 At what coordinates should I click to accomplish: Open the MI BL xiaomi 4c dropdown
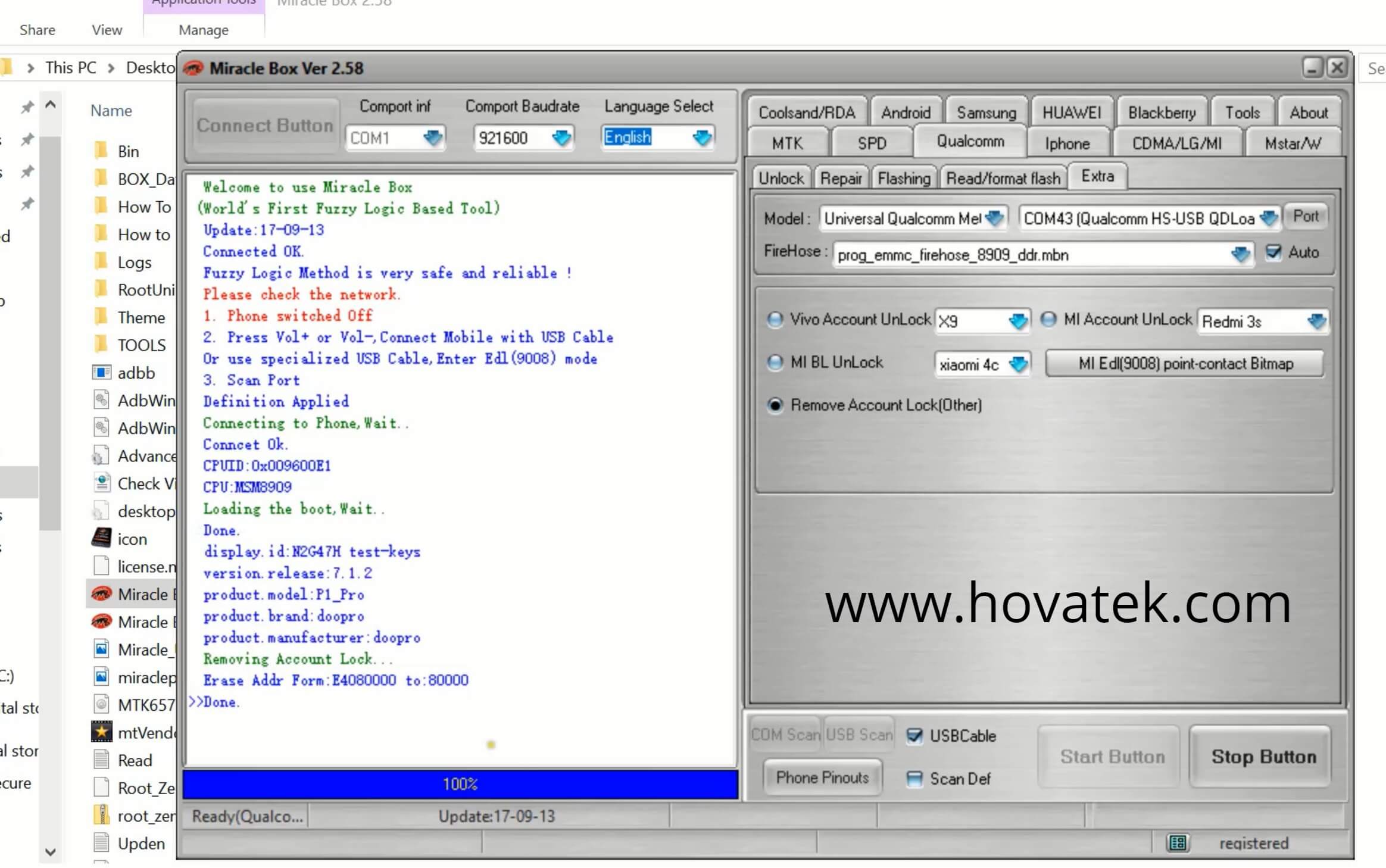[1019, 364]
